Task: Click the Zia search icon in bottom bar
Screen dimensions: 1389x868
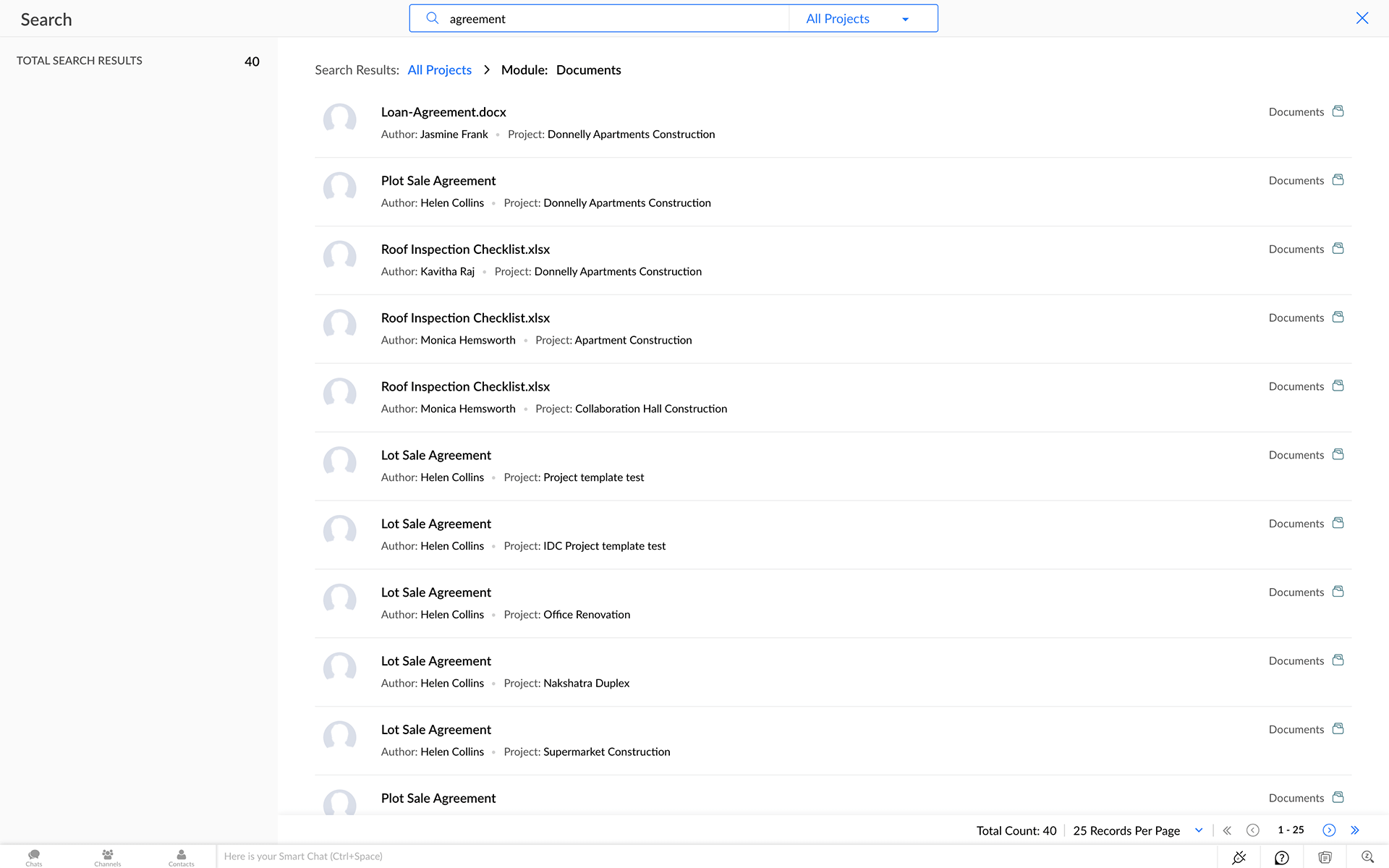Action: 1367,857
